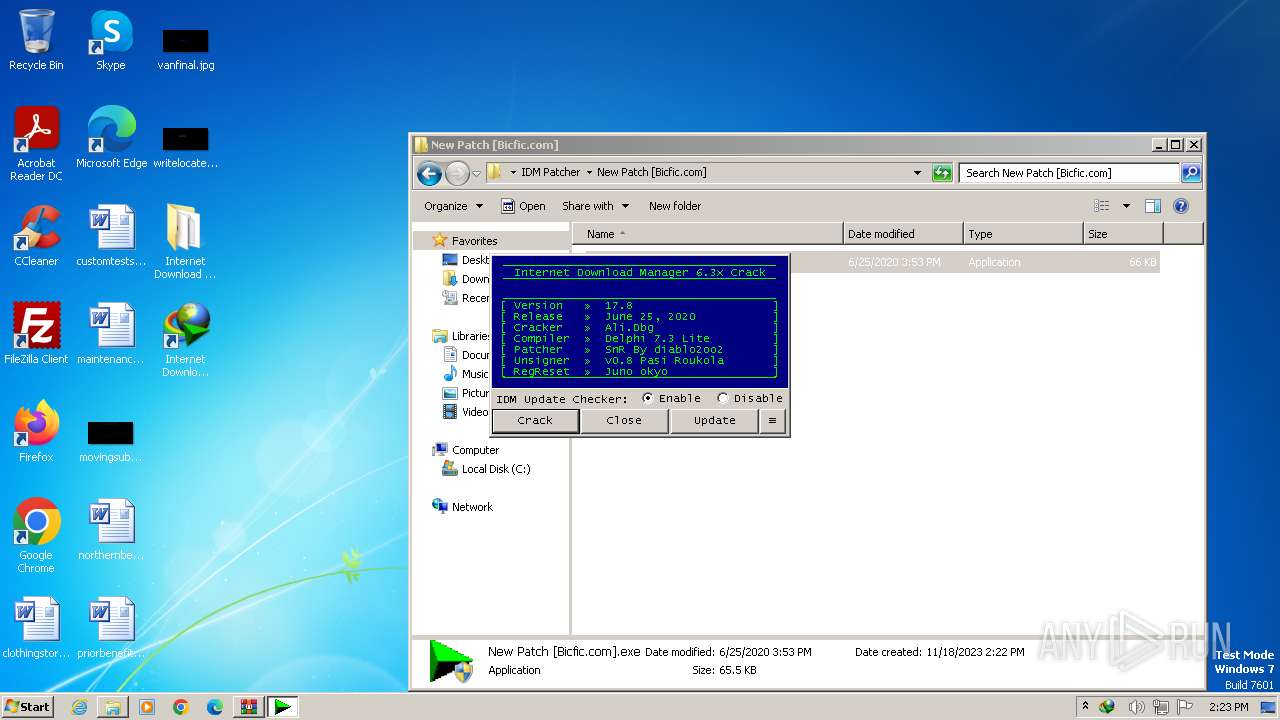Click Windows Explorer taskbar button
The image size is (1280, 720).
click(113, 707)
